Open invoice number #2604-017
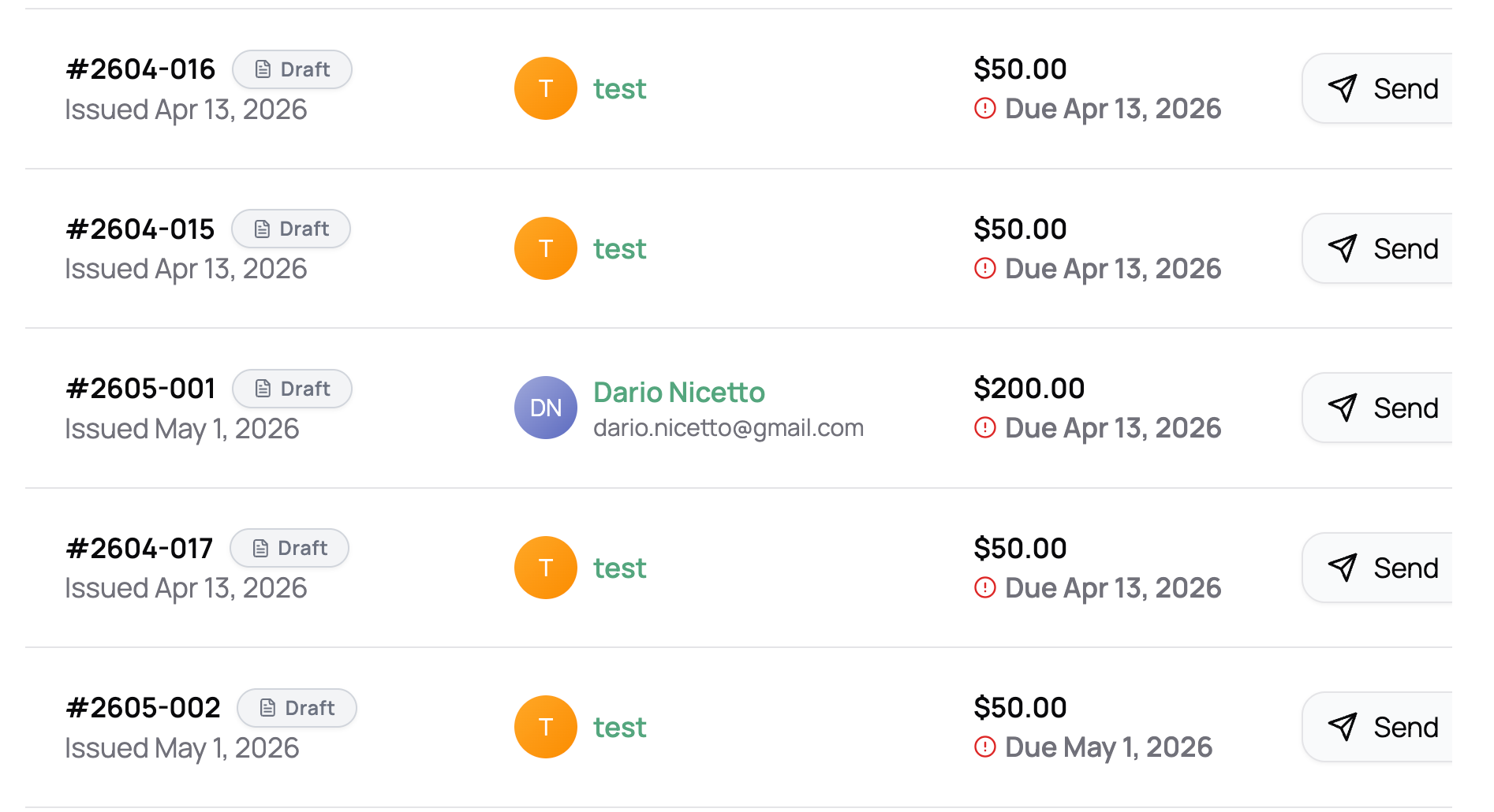 (x=140, y=549)
